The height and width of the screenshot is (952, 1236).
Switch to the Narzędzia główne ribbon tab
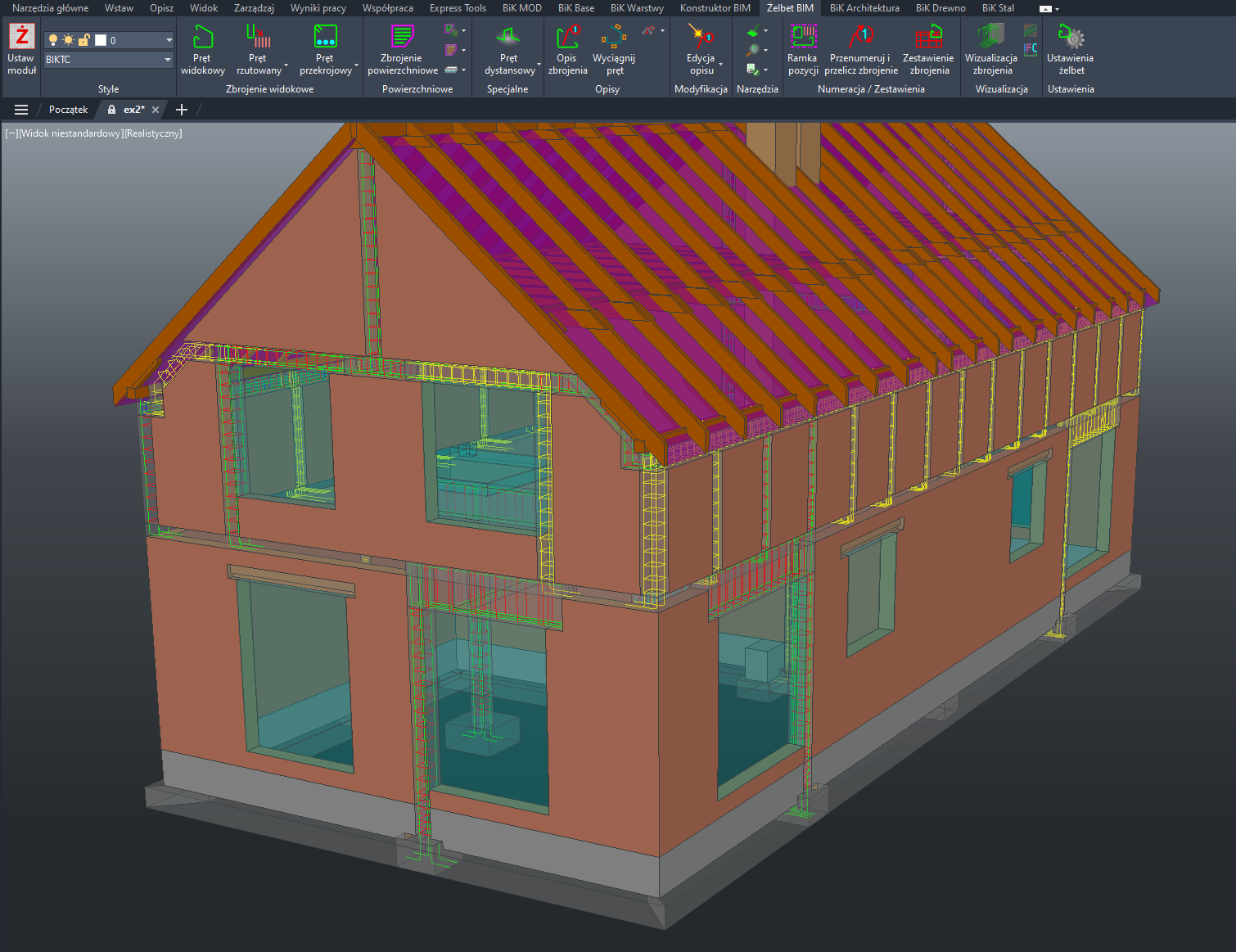pyautogui.click(x=50, y=8)
